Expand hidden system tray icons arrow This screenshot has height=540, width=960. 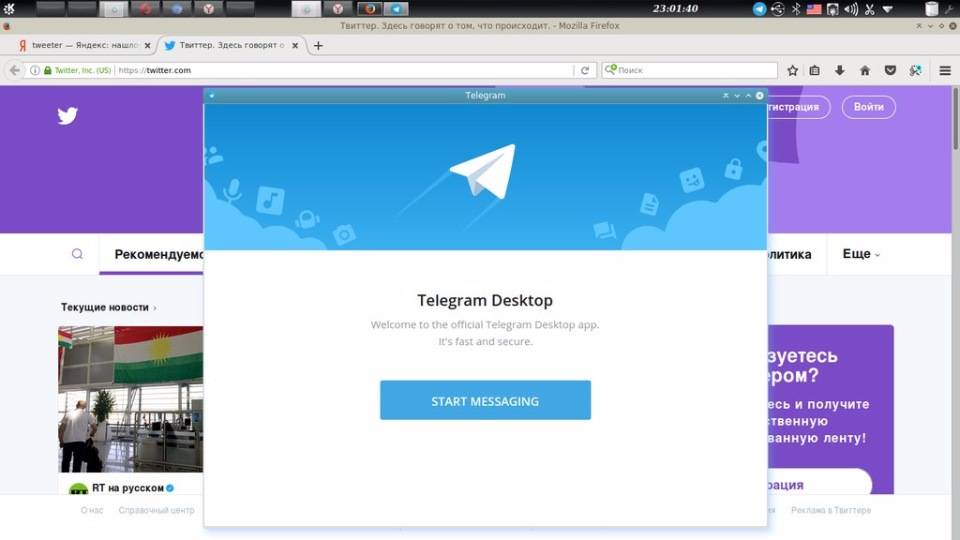[x=887, y=9]
